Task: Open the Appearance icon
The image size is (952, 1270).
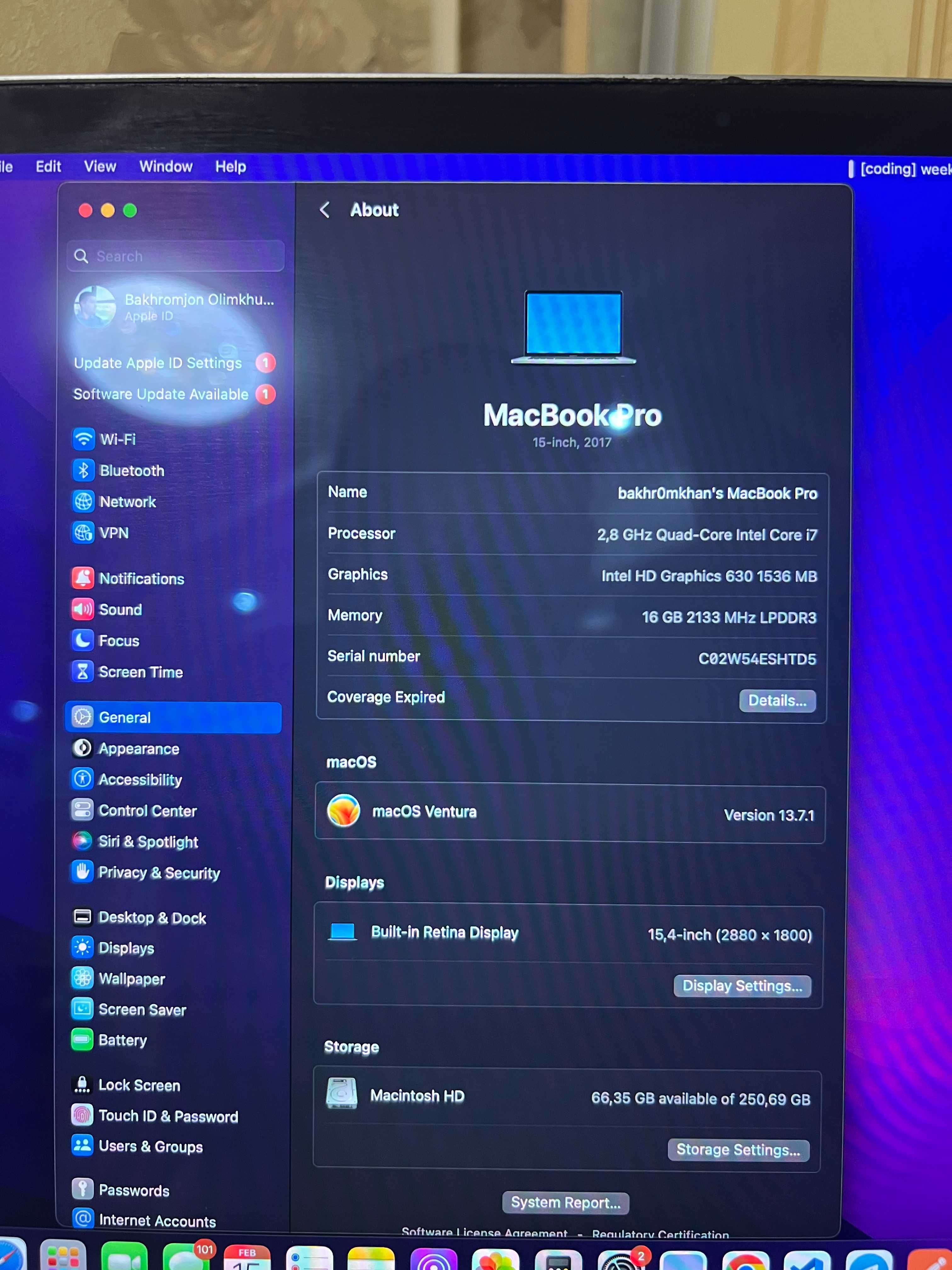Action: (x=82, y=747)
